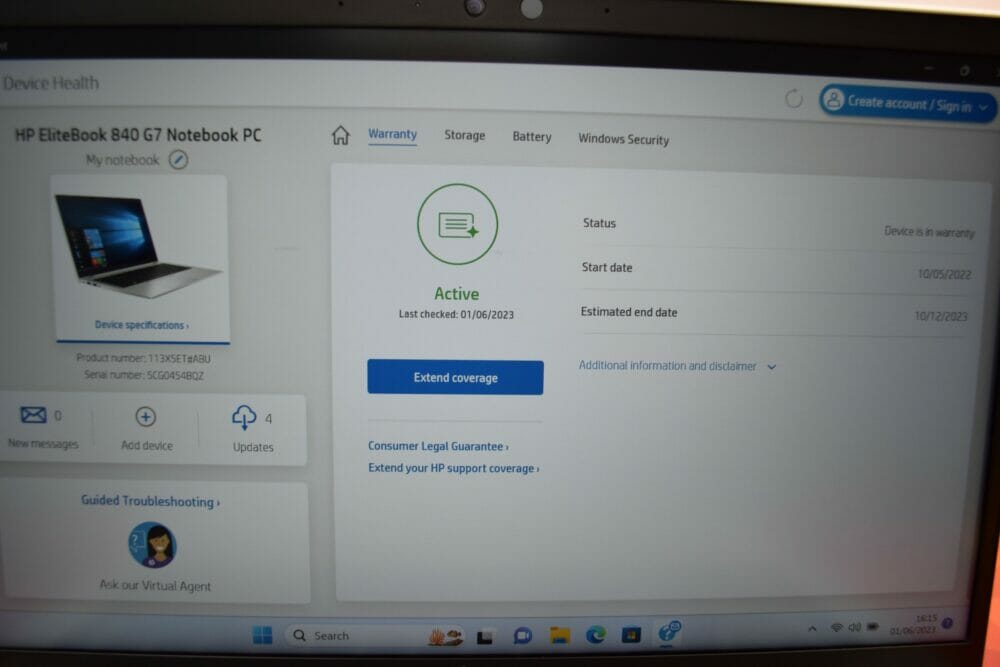1000x667 pixels.
Task: Click the Windows Start button
Action: pyautogui.click(x=262, y=634)
